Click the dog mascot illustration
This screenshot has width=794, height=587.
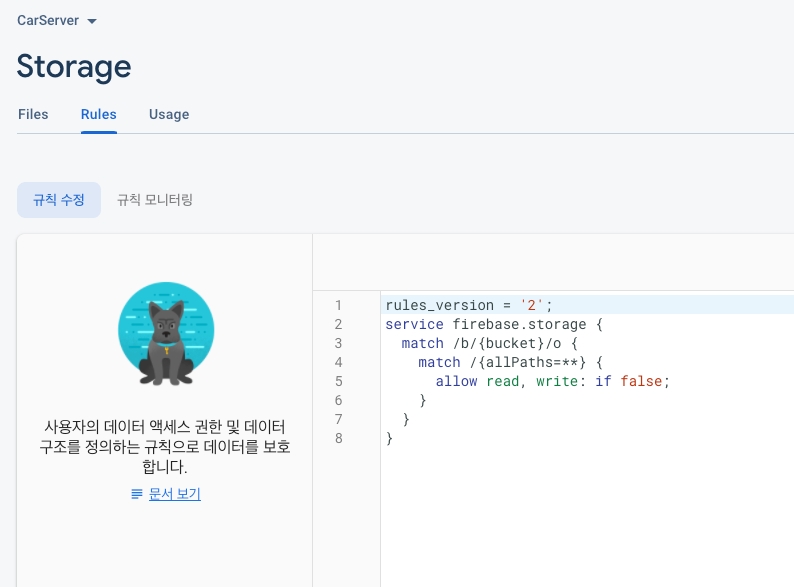166,335
